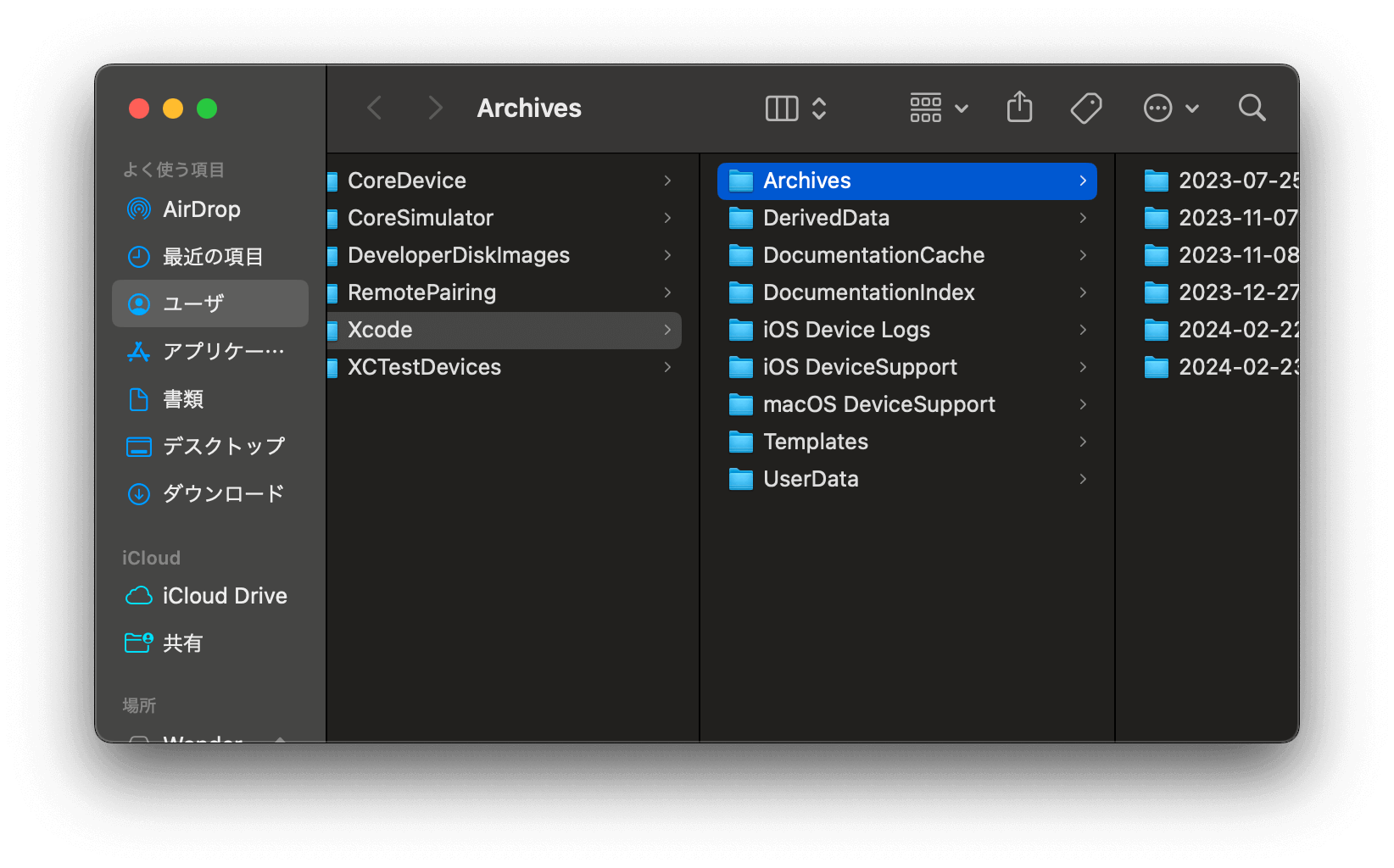The image size is (1394, 868).
Task: Select the Xcode folder row
Action: [505, 330]
